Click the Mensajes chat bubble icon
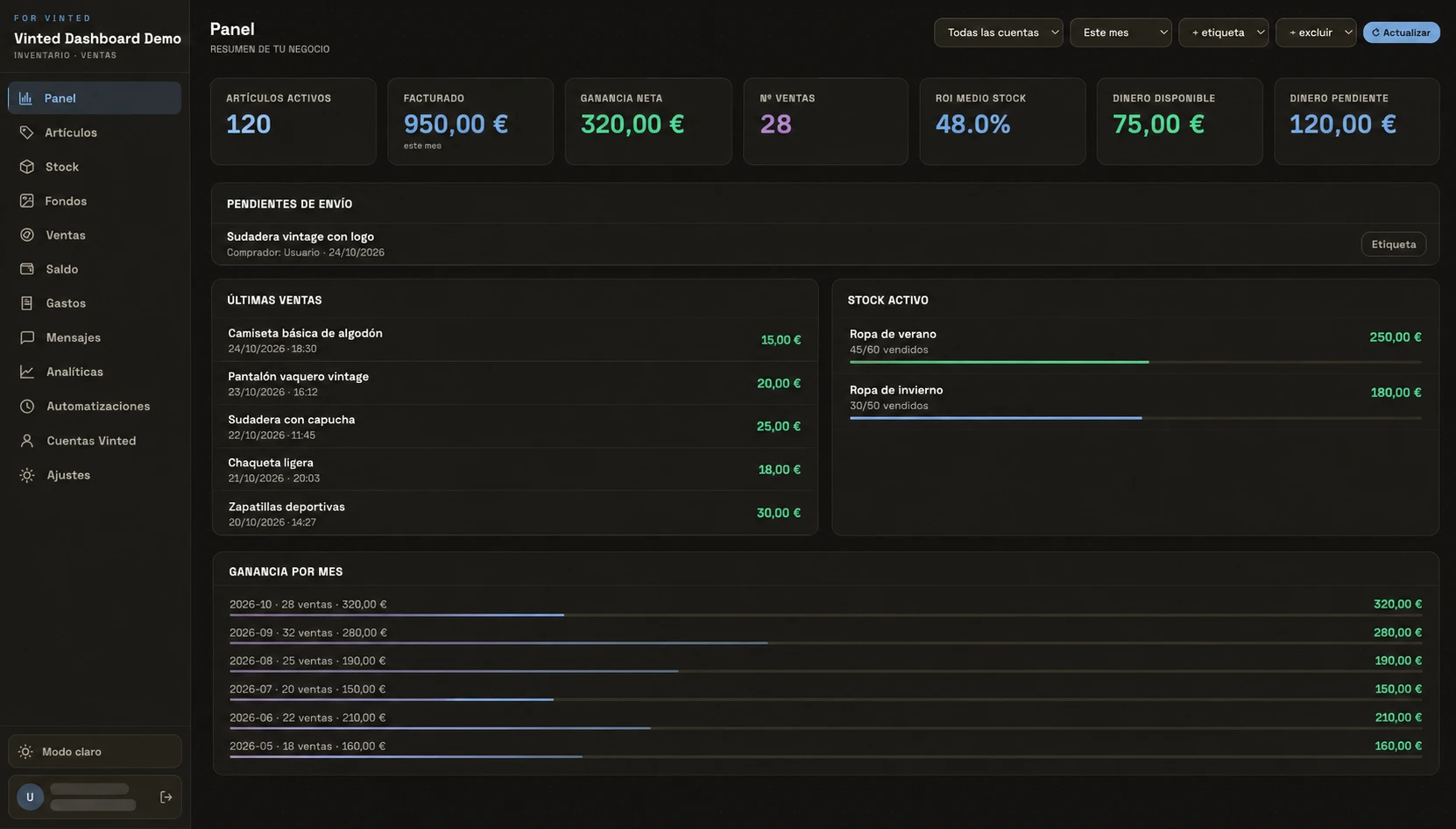Viewport: 1456px width, 829px height. click(x=27, y=337)
